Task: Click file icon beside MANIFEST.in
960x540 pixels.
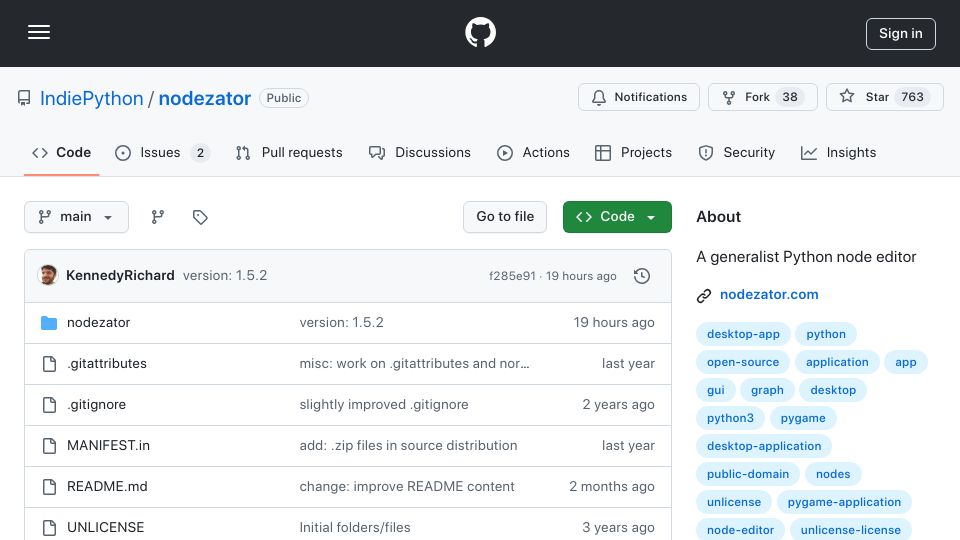Action: pos(49,446)
